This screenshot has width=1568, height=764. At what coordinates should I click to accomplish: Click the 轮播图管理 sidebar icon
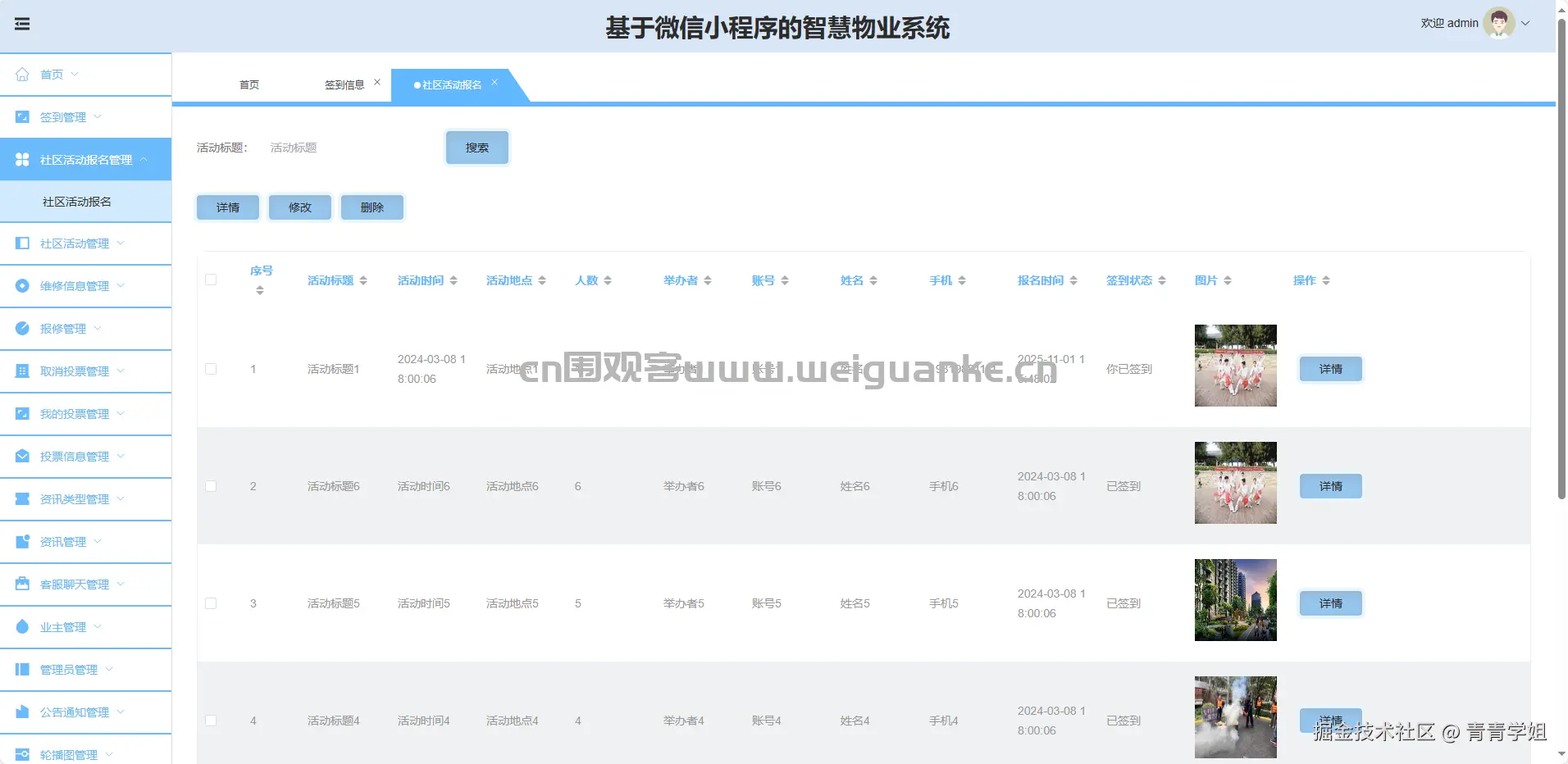pyautogui.click(x=21, y=754)
